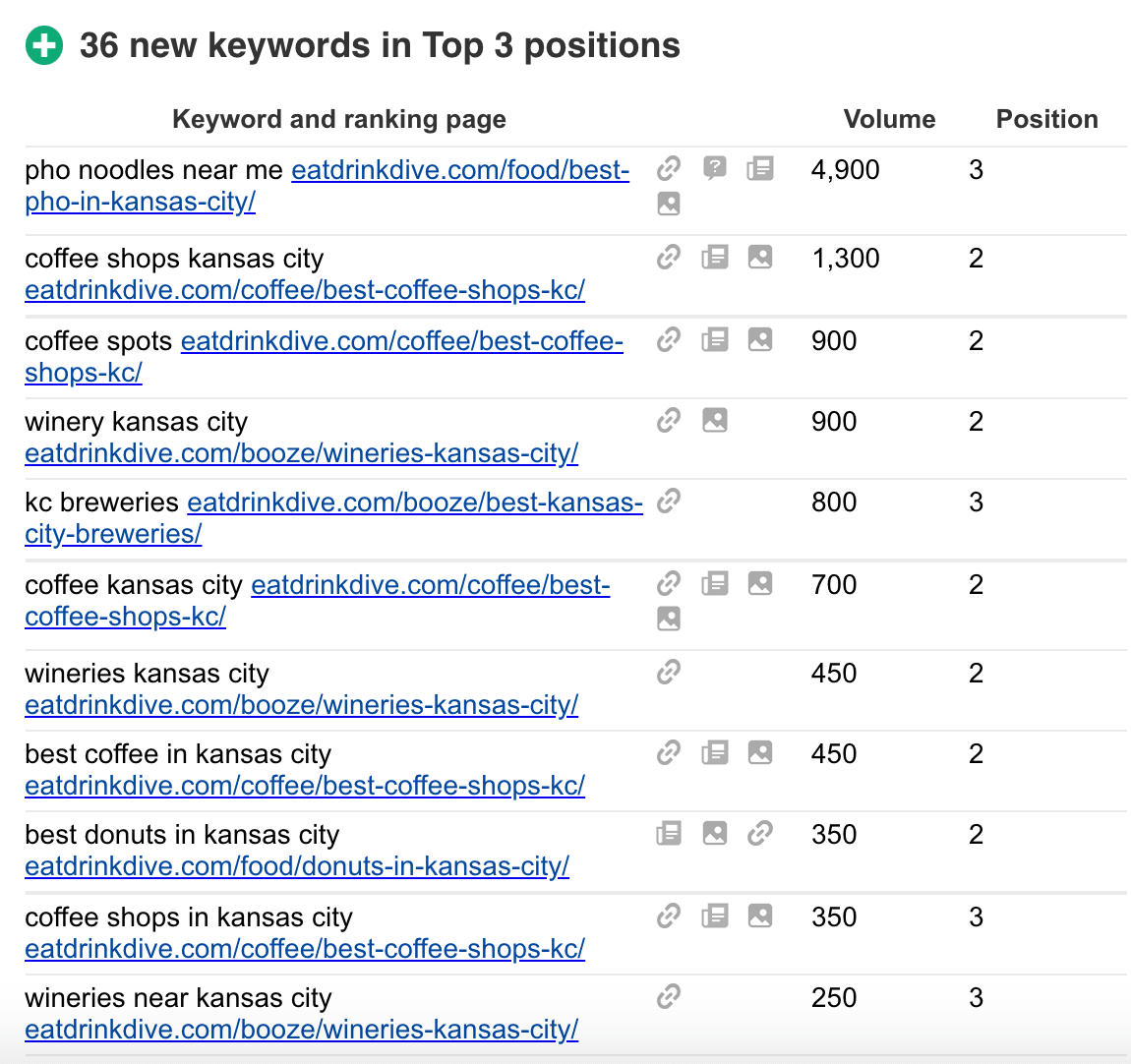Click the link icon in the wineries kansas city row
This screenshot has height=1064, width=1131.
tap(669, 673)
